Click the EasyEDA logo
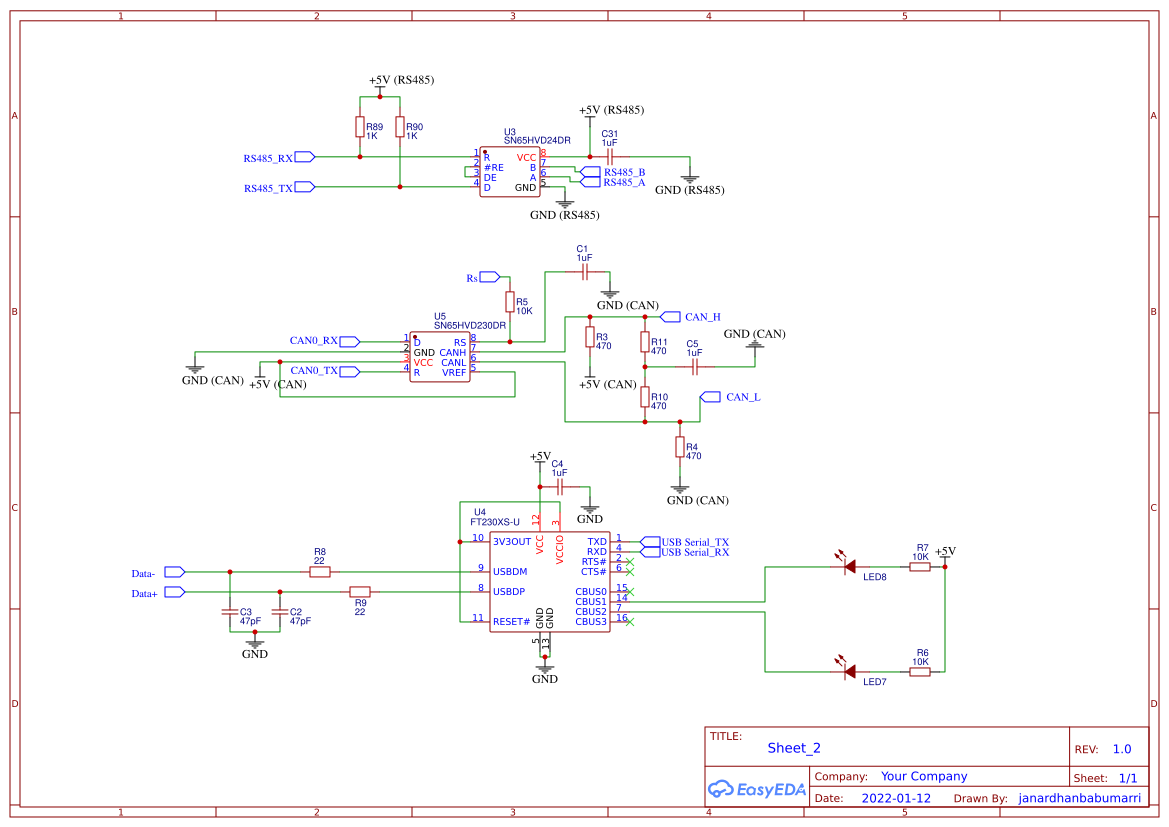The image size is (1169, 827). (x=757, y=789)
